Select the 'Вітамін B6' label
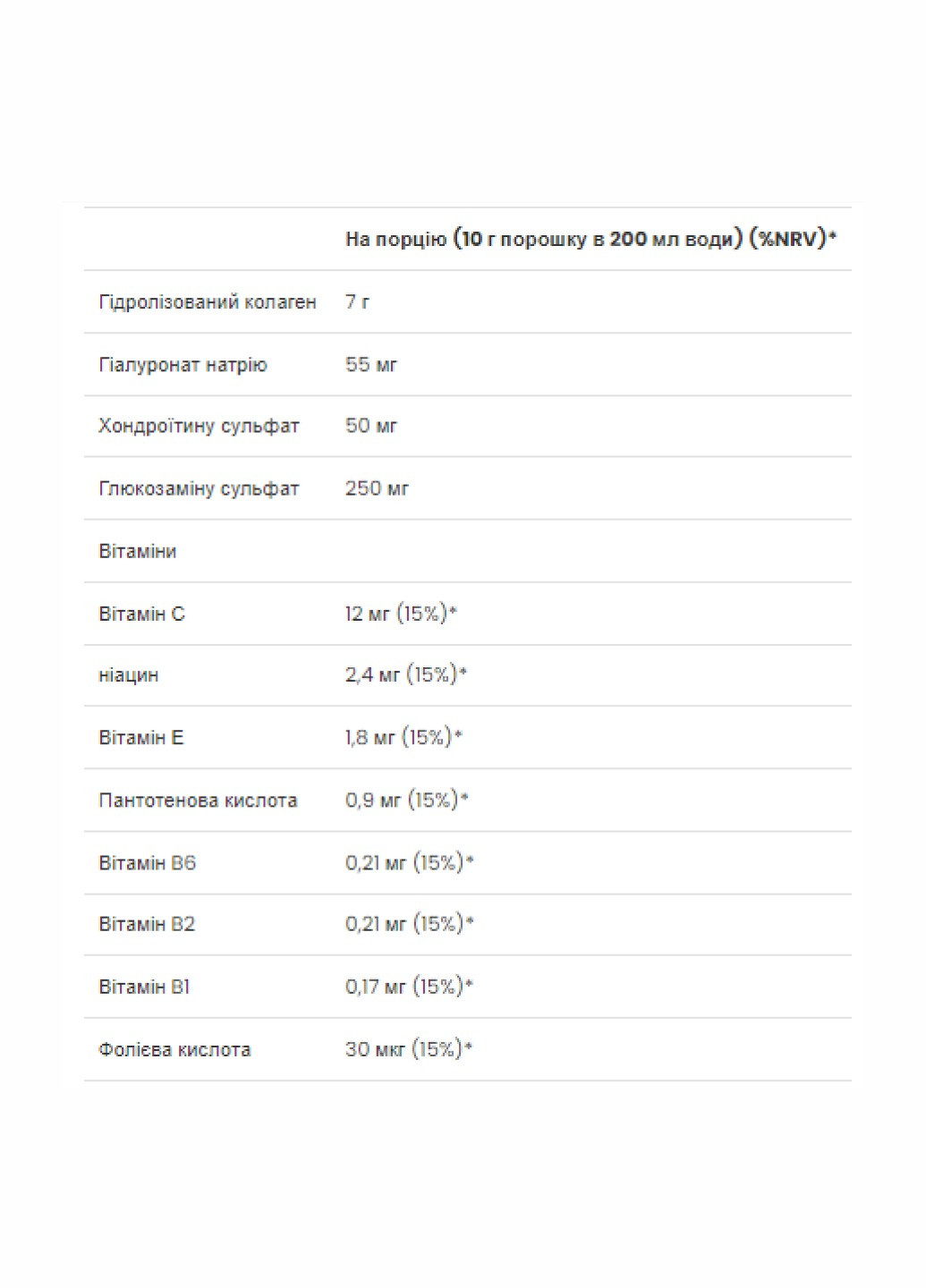 pos(147,863)
